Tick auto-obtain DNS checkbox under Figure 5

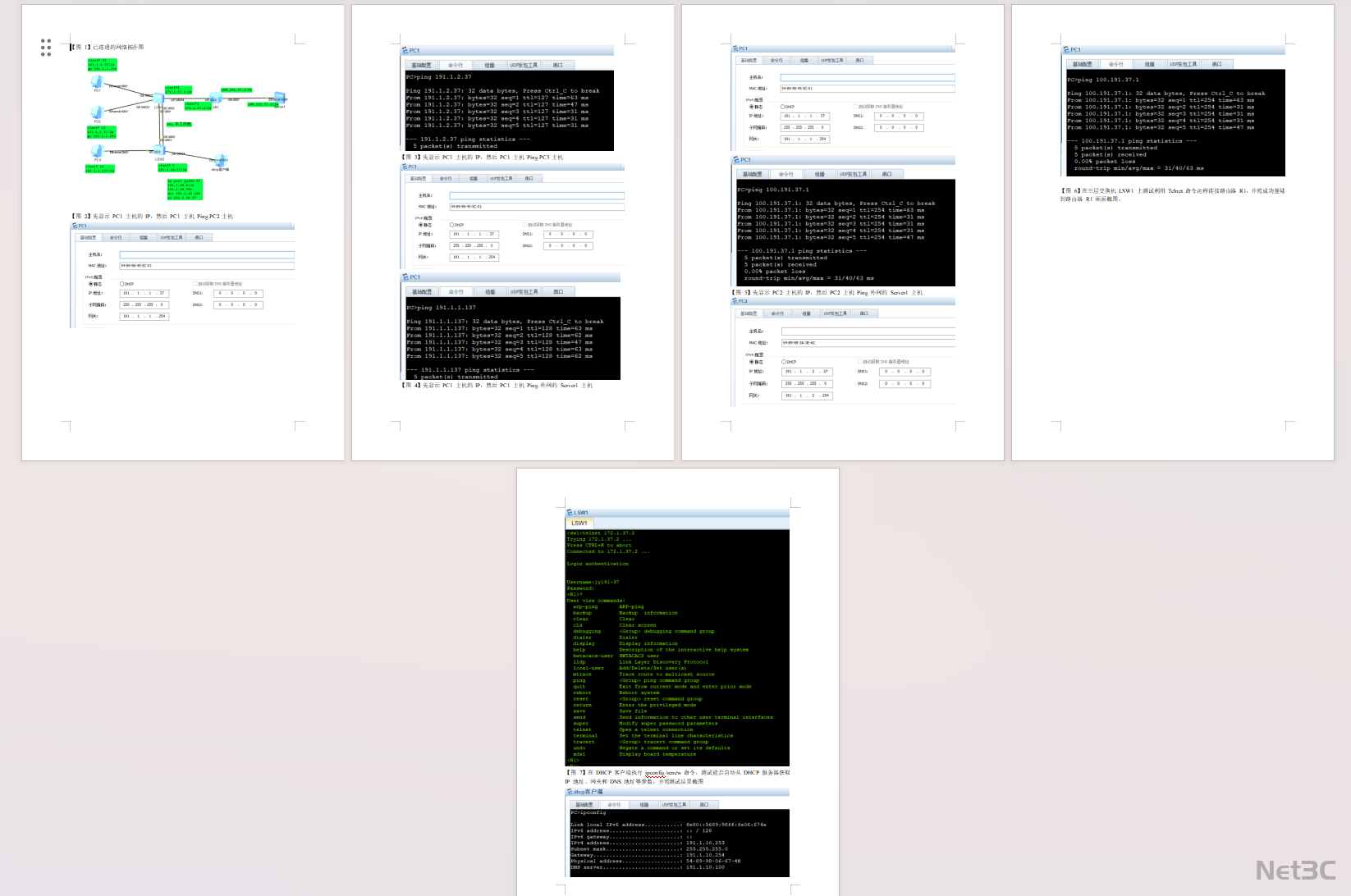point(860,361)
